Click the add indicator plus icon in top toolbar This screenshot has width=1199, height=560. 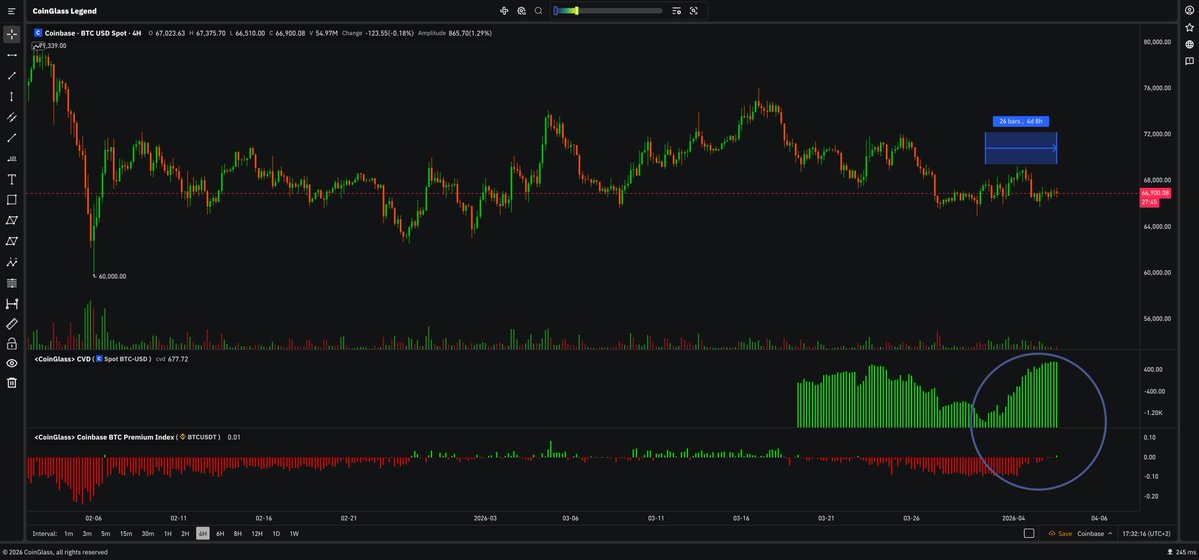(x=504, y=11)
